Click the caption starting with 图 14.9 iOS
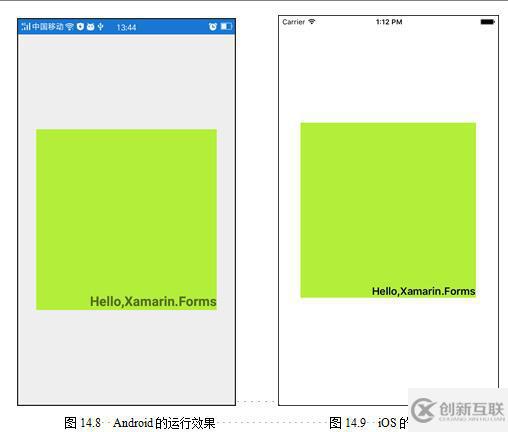This screenshot has width=508, height=432. (x=368, y=423)
